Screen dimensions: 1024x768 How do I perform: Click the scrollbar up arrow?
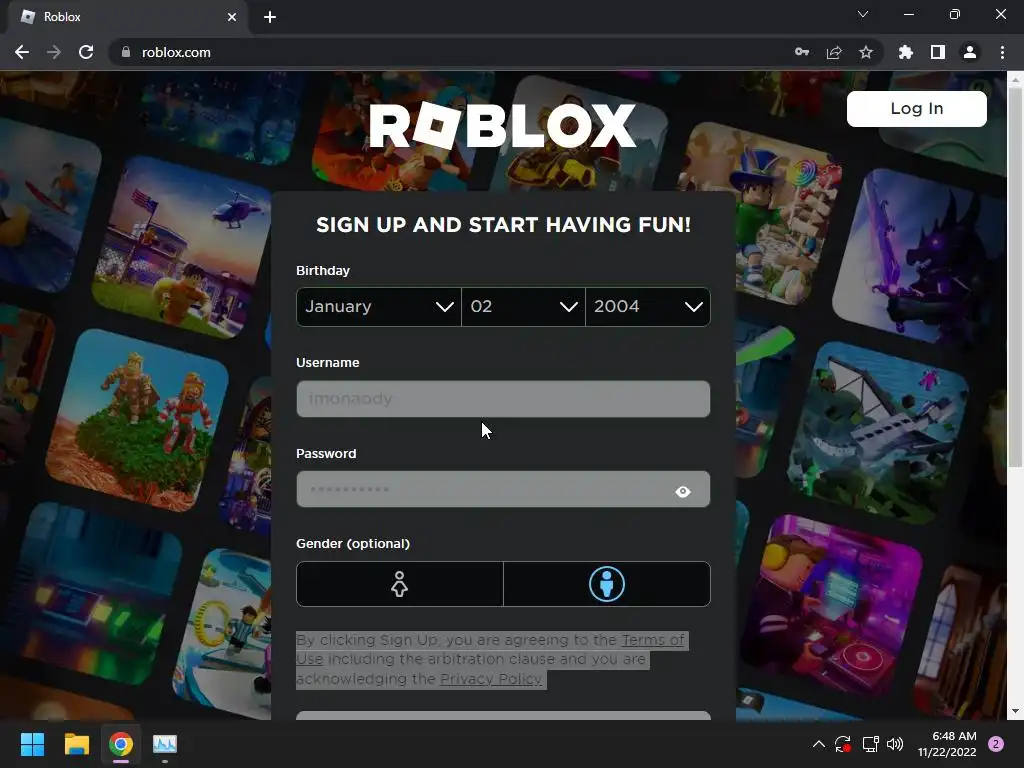click(x=1015, y=80)
